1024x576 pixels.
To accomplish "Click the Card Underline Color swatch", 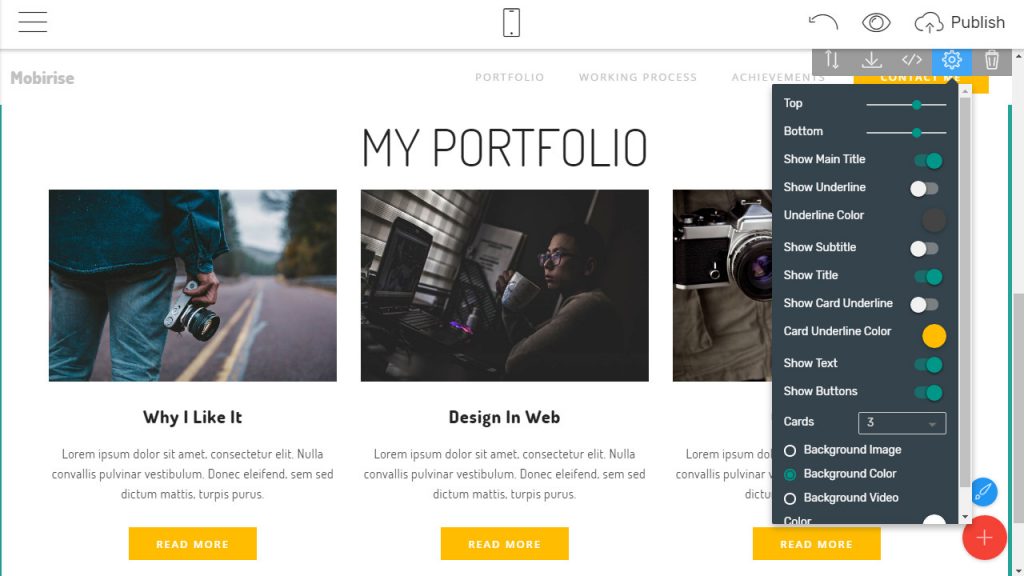I will click(x=934, y=336).
